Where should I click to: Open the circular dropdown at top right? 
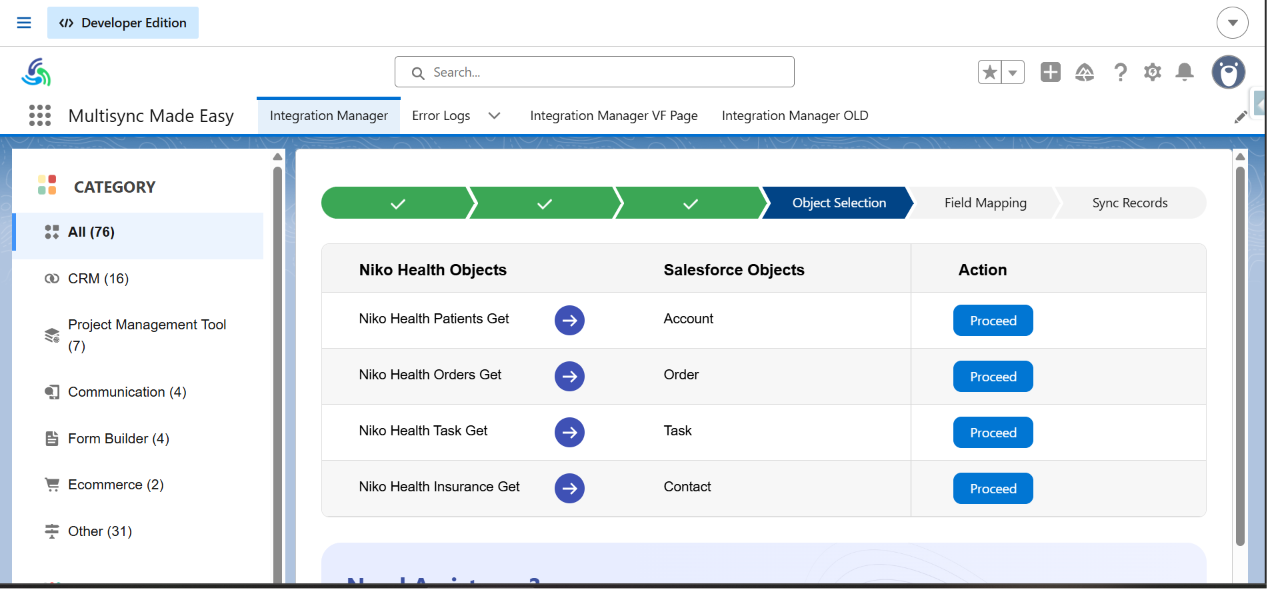pos(1232,22)
